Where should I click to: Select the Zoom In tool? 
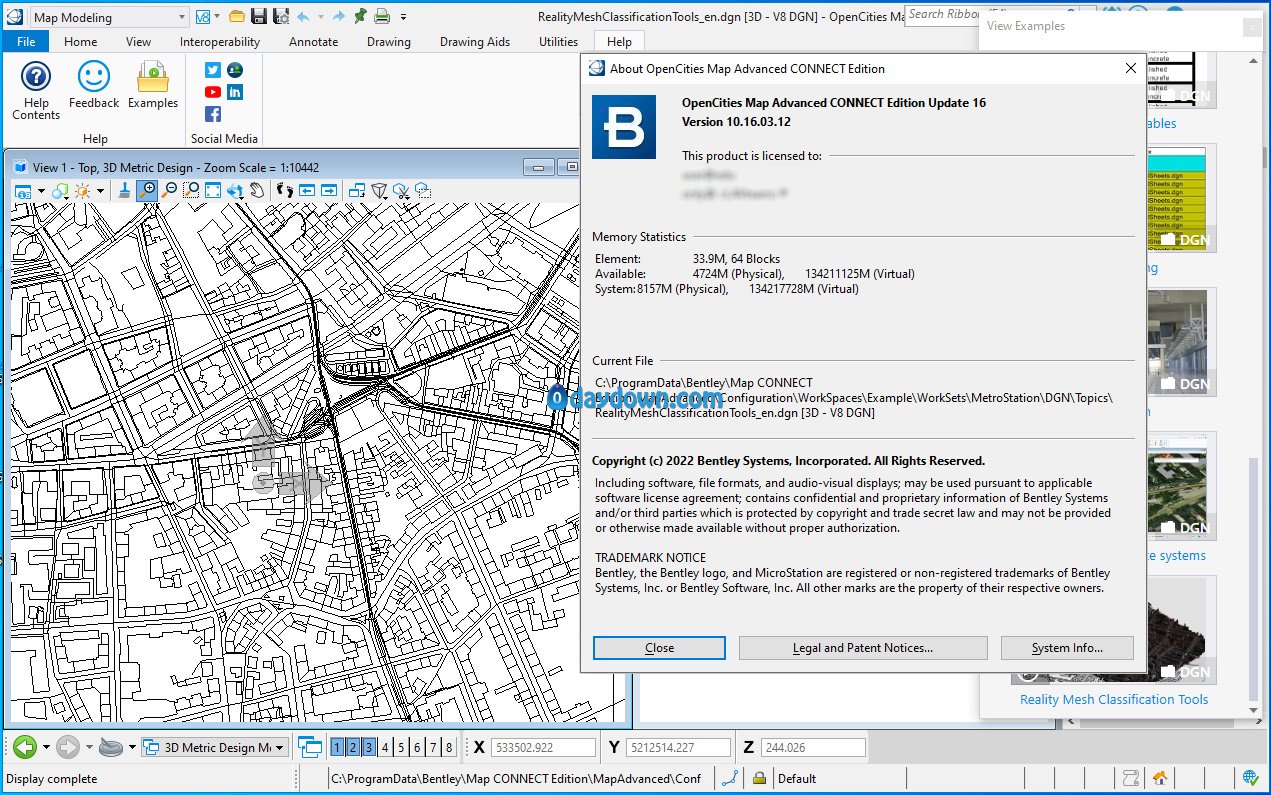click(x=148, y=190)
